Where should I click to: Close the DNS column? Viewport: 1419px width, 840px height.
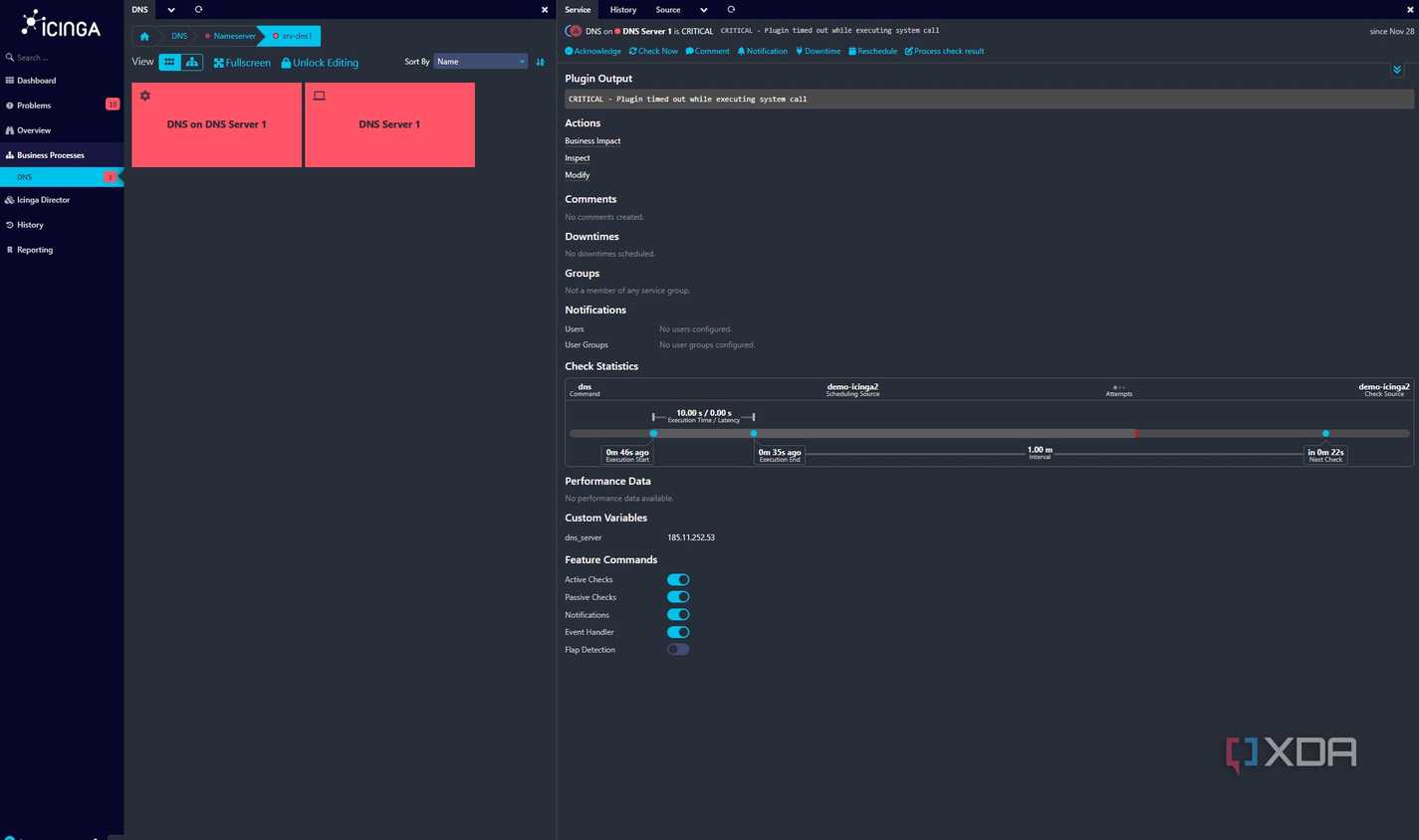pos(545,10)
